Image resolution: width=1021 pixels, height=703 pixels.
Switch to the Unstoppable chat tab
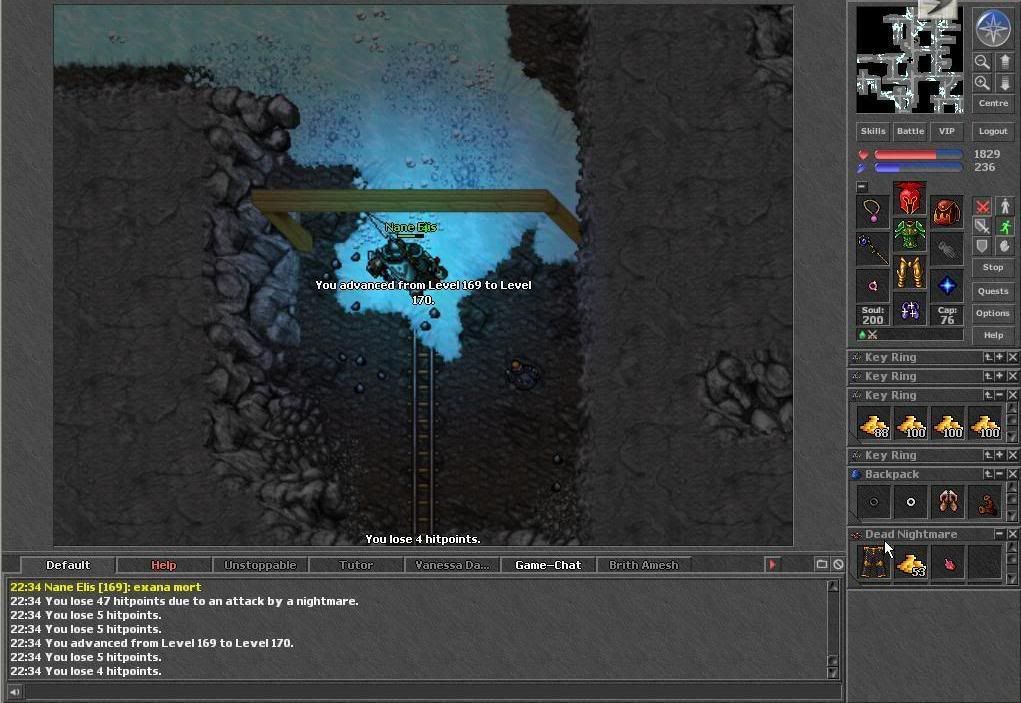point(260,565)
